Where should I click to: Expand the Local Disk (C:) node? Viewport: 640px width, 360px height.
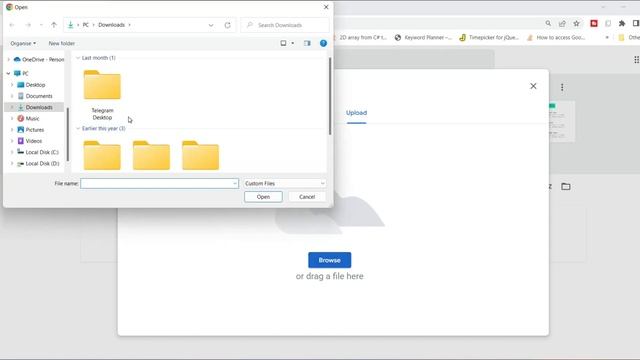point(12,152)
